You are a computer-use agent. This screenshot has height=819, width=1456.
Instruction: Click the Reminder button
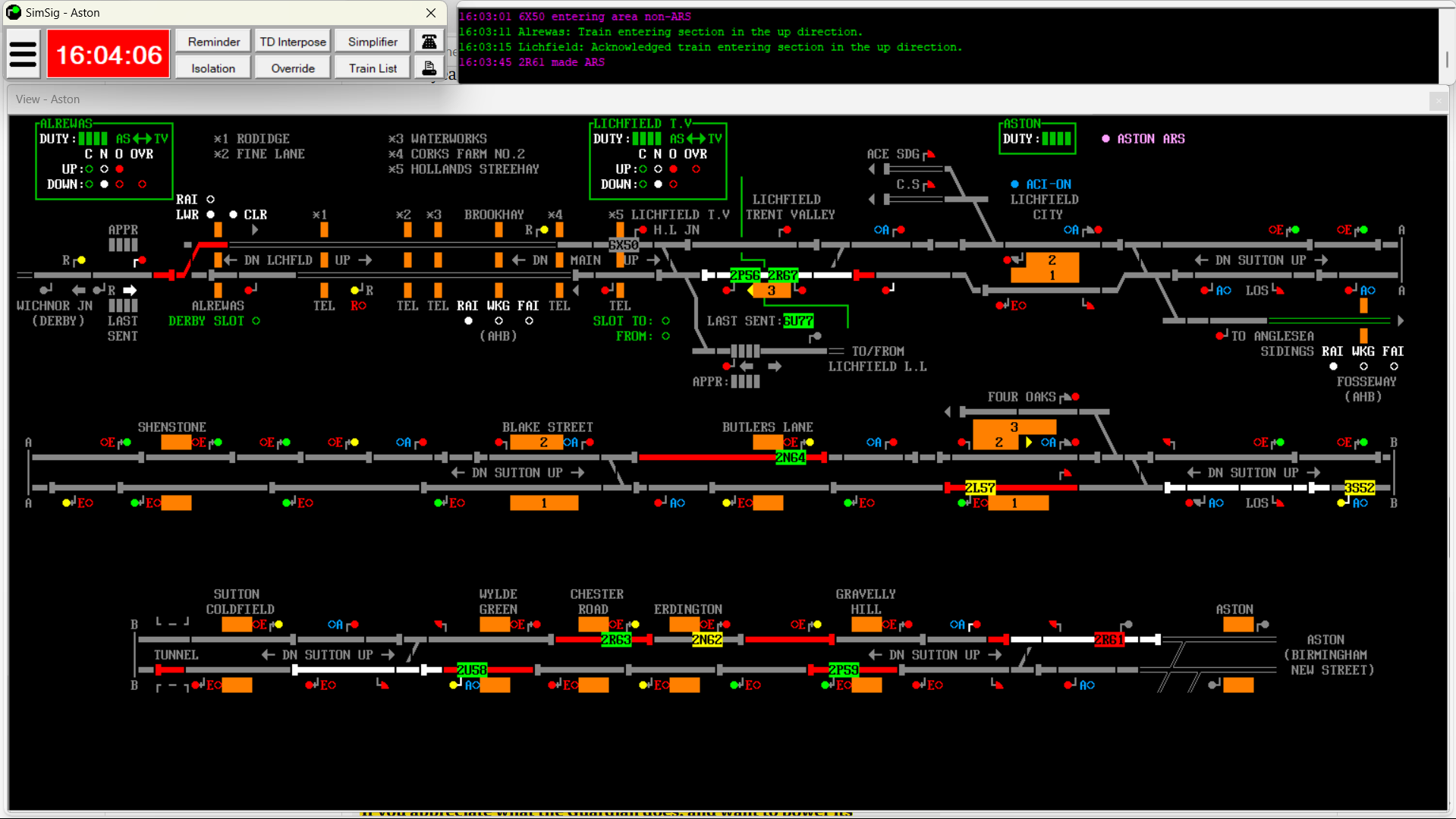click(213, 41)
